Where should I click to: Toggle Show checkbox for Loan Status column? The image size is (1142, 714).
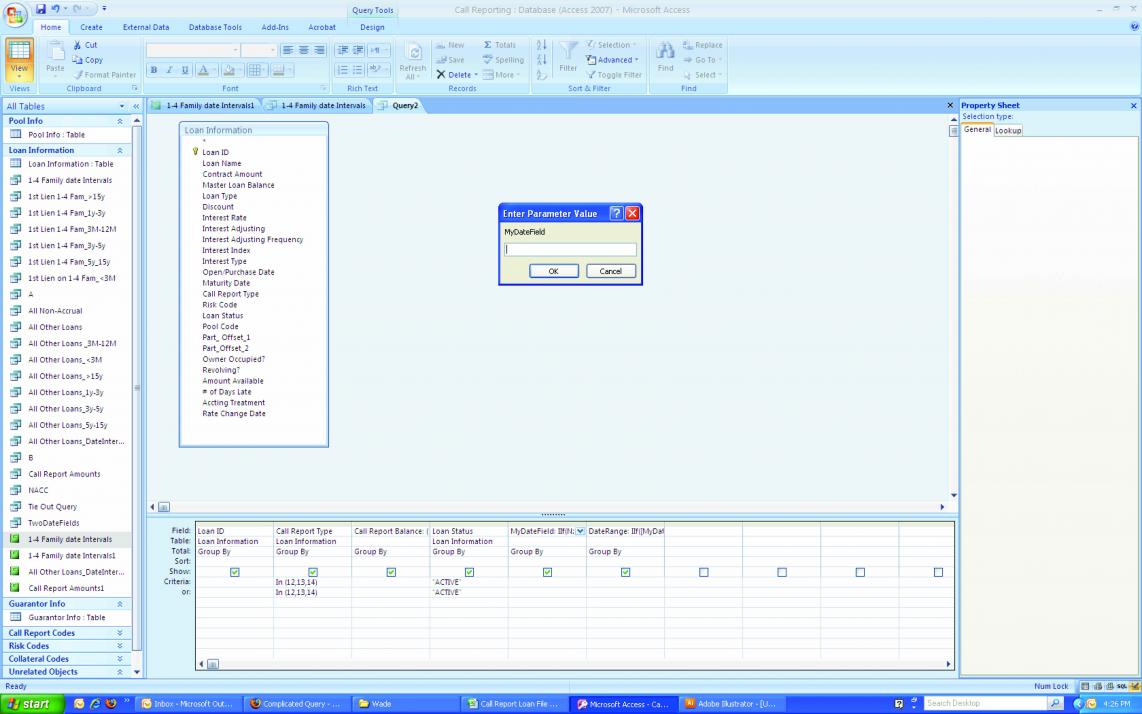coord(469,572)
